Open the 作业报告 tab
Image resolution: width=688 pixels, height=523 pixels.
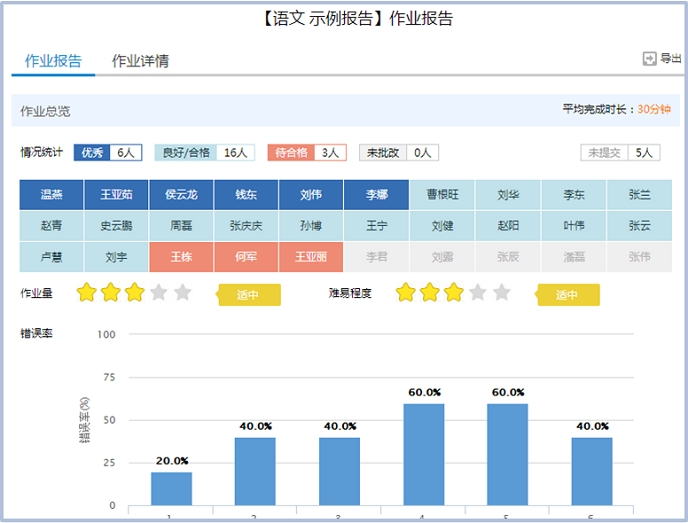click(53, 61)
